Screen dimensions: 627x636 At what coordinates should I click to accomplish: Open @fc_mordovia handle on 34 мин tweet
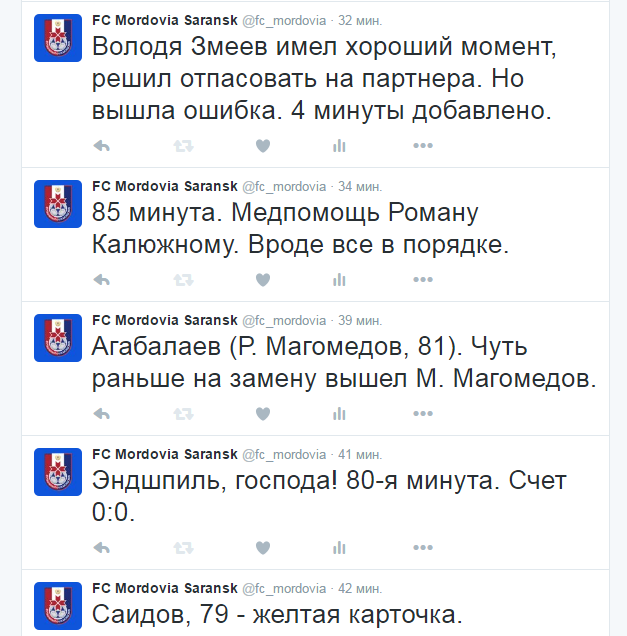click(284, 187)
